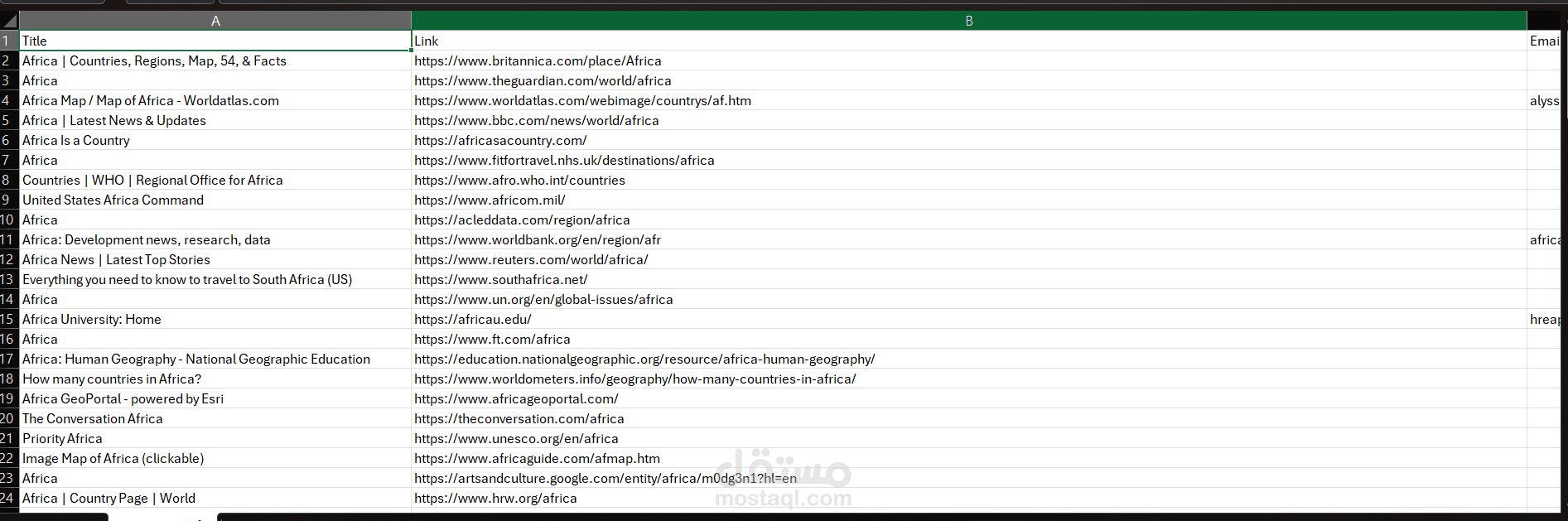This screenshot has height=521, width=1568.
Task: Click the Link header cell in B1
Action: pyautogui.click(x=969, y=41)
